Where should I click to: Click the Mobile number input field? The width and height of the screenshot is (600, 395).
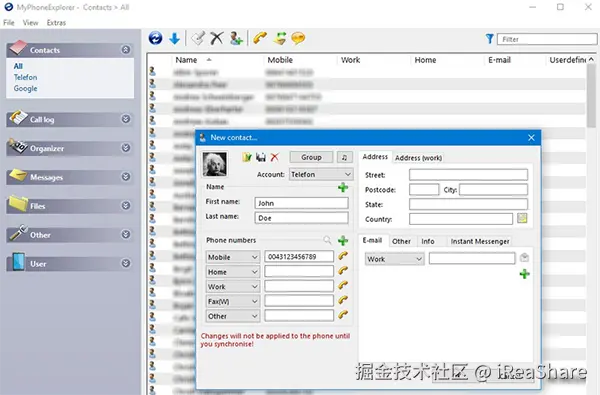[x=299, y=256]
